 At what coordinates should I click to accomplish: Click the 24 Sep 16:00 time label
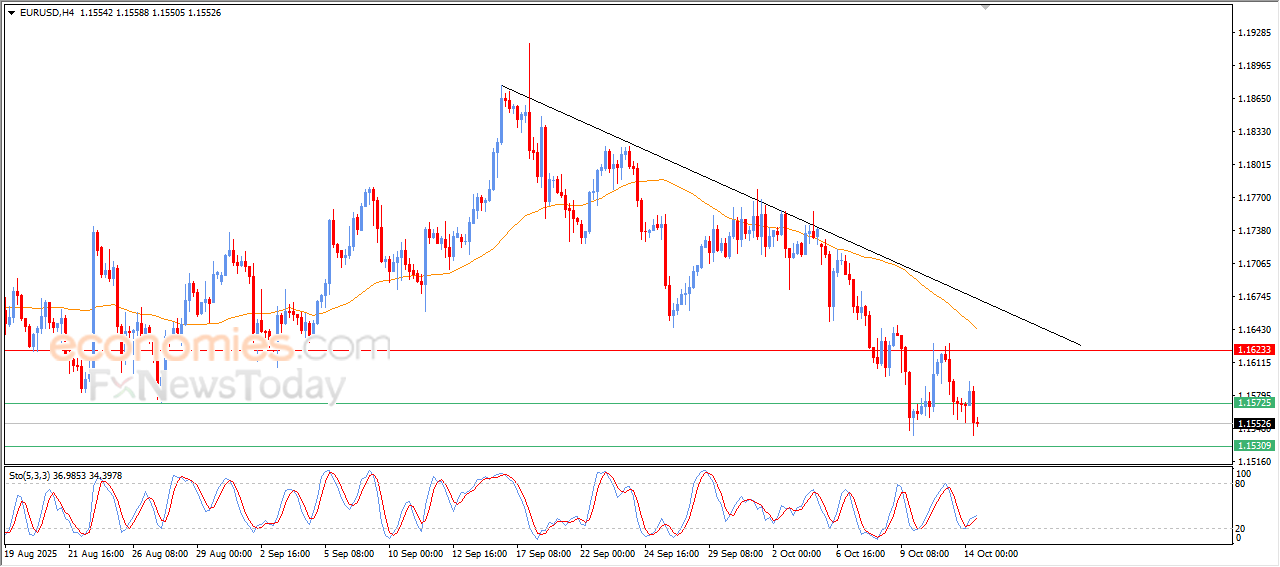[672, 553]
